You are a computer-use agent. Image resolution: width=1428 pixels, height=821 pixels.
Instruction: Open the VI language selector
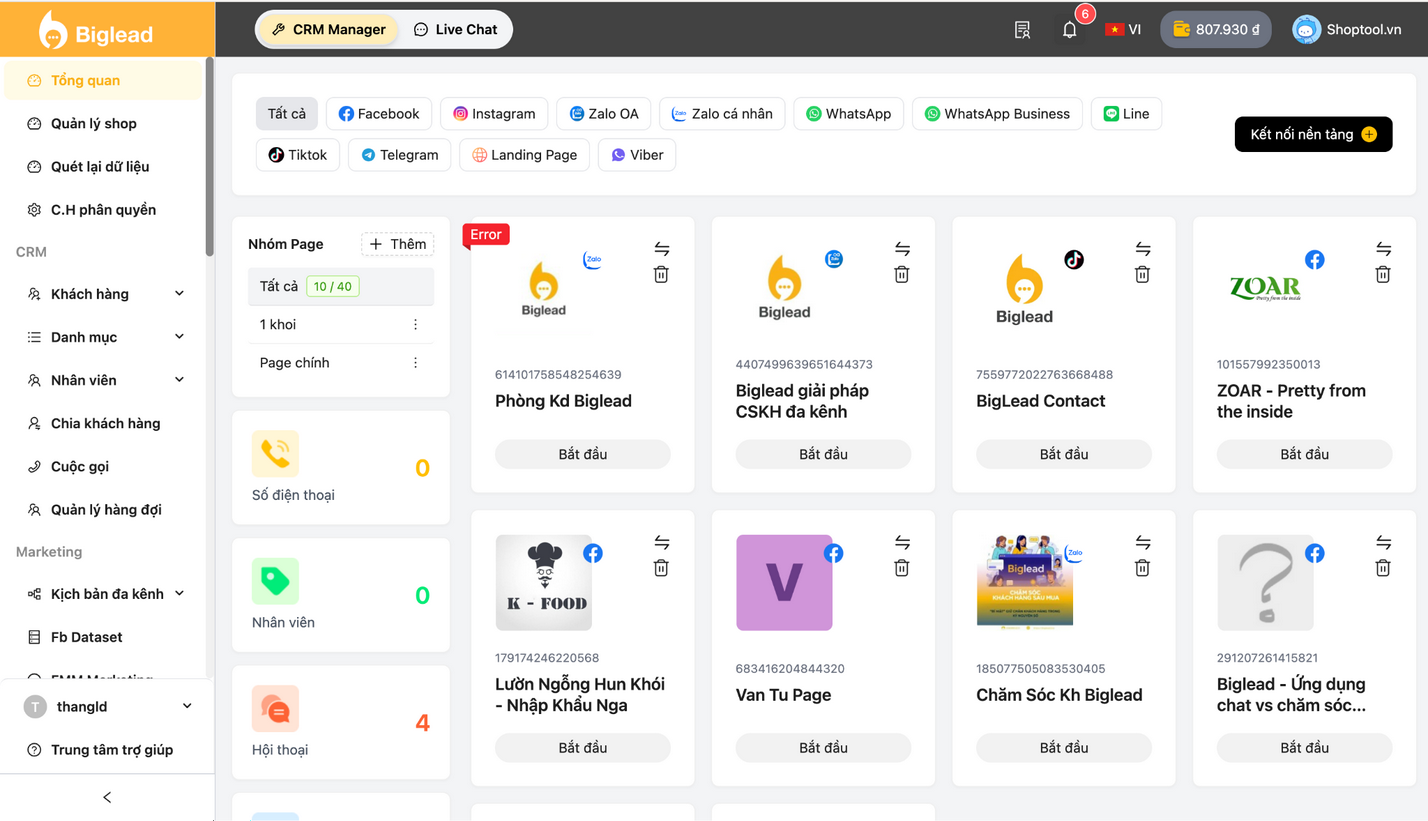tap(1123, 30)
